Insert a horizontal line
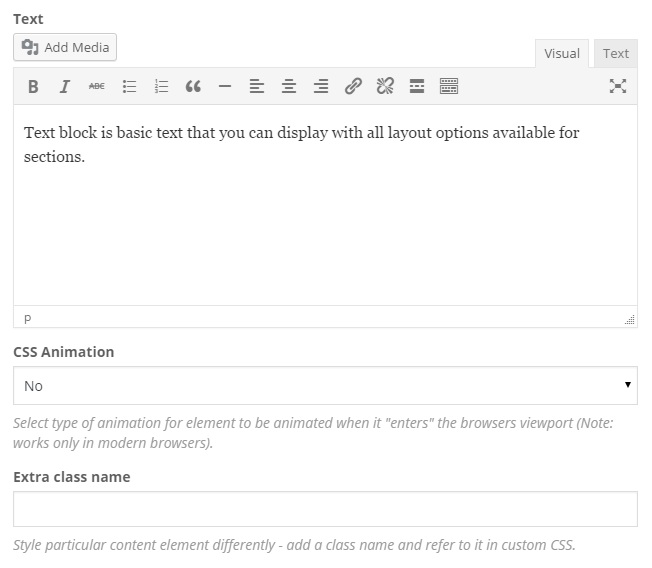The height and width of the screenshot is (568, 652). pyautogui.click(x=225, y=87)
